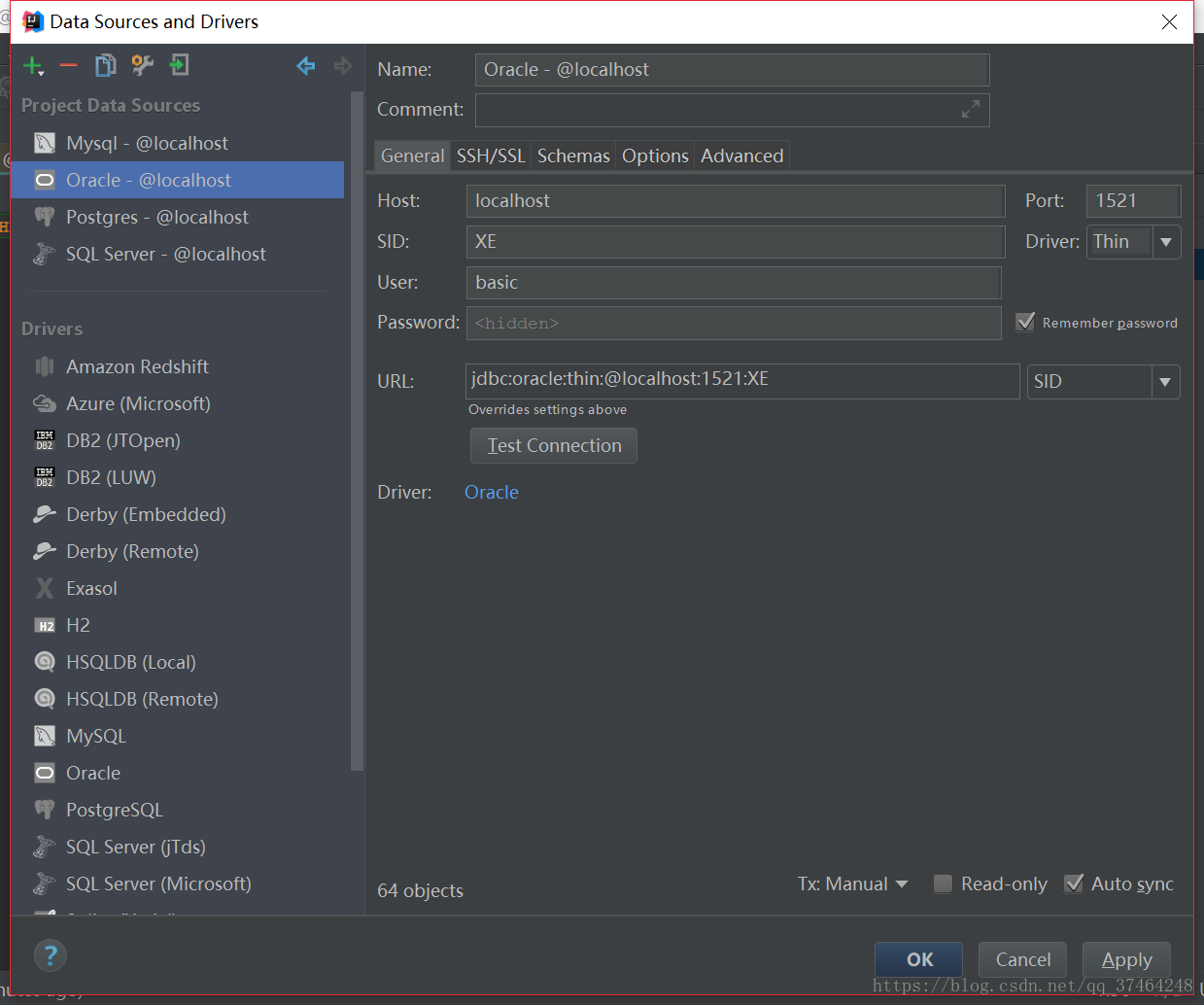1204x1005 pixels.
Task: Focus the User field showing basic
Action: (734, 282)
